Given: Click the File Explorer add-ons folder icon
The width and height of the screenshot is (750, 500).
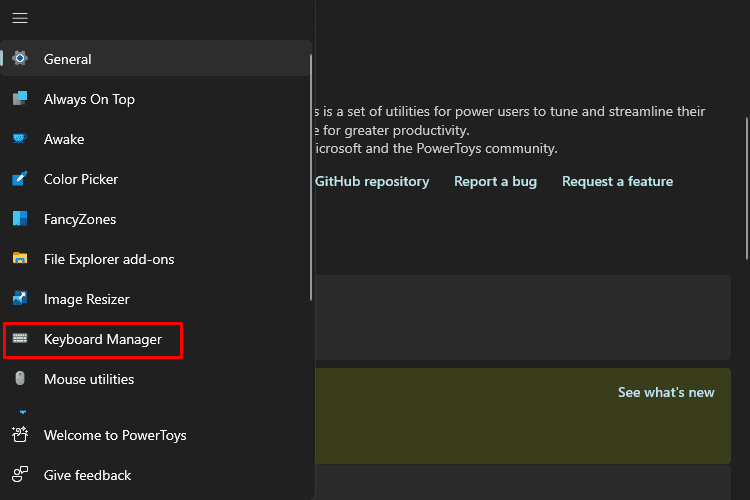Looking at the screenshot, I should click(20, 258).
